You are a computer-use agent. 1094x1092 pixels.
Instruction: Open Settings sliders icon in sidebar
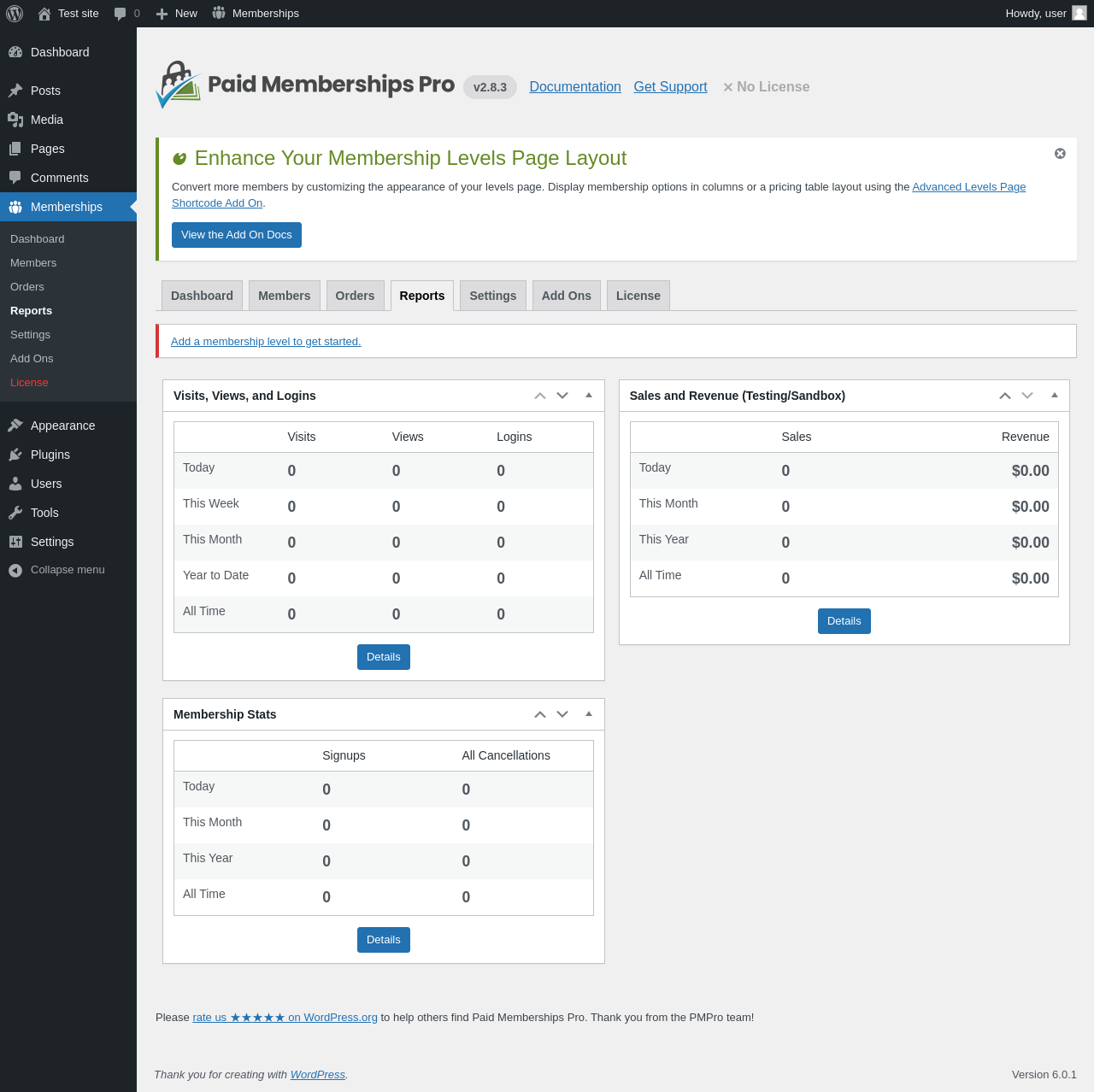coord(15,542)
